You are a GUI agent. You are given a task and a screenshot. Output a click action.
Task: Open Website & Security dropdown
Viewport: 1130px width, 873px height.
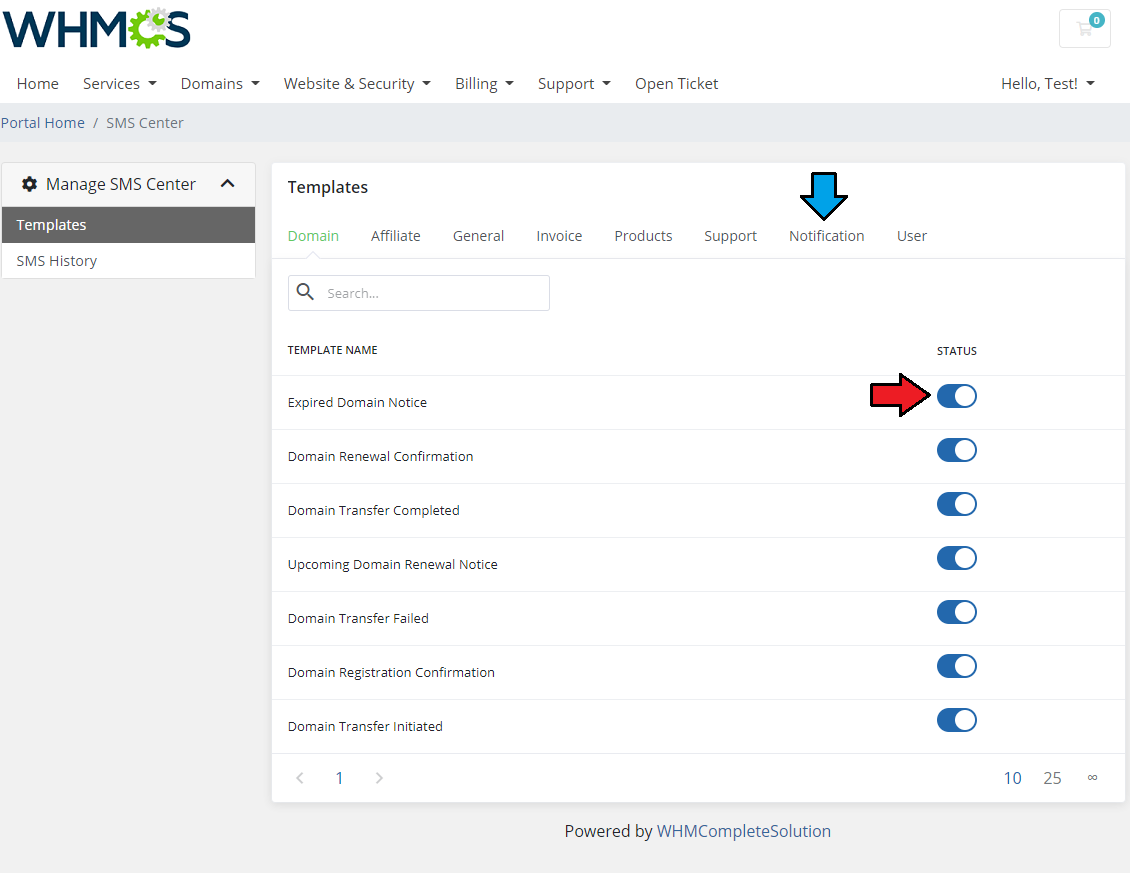357,84
